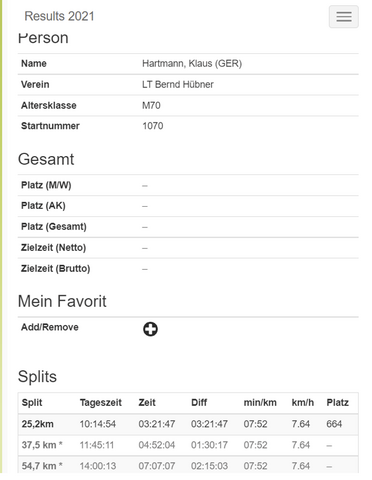Click the club LT Bernd Hübner
This screenshot has height=480, width=372.
[178, 84]
